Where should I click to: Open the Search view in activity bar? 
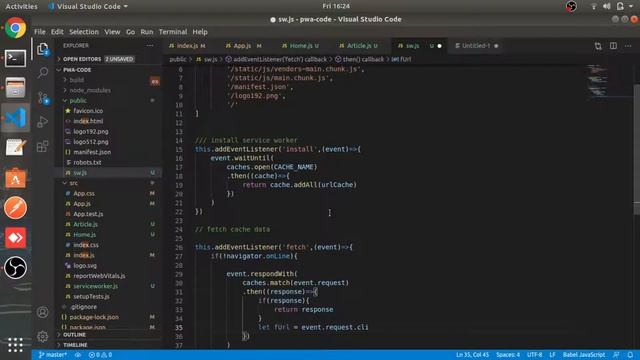42,73
